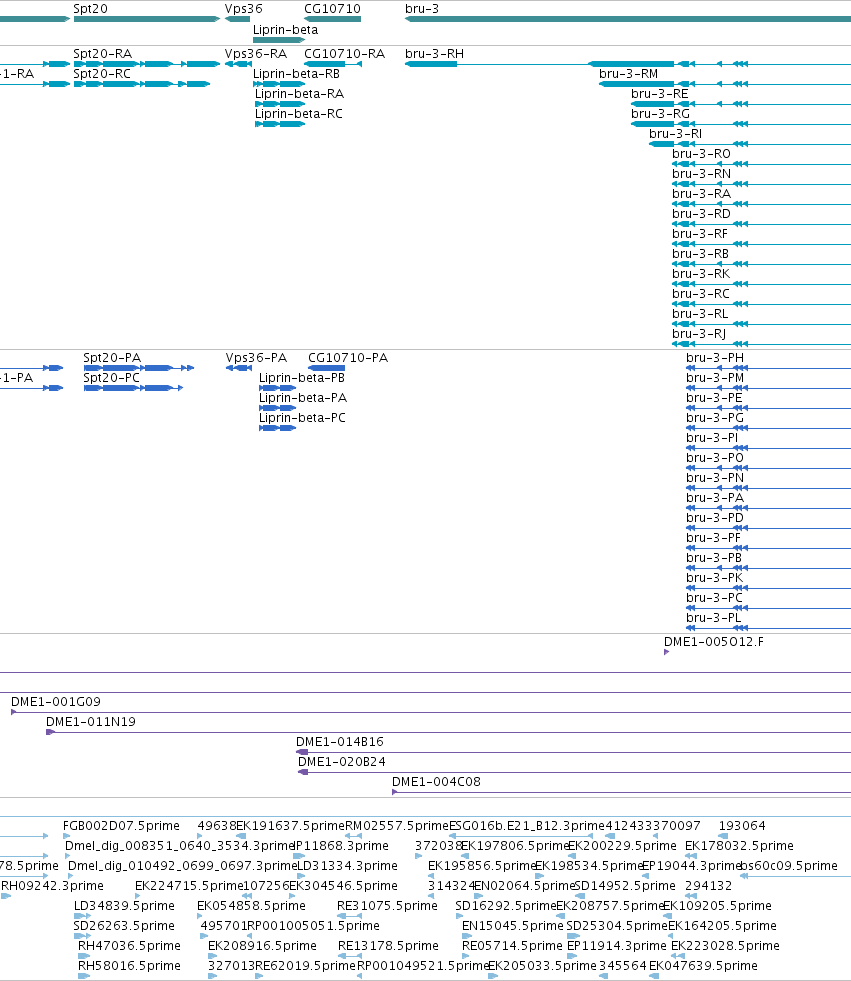Click protein Liprin-beta-PB
The image size is (851, 981).
tap(278, 388)
